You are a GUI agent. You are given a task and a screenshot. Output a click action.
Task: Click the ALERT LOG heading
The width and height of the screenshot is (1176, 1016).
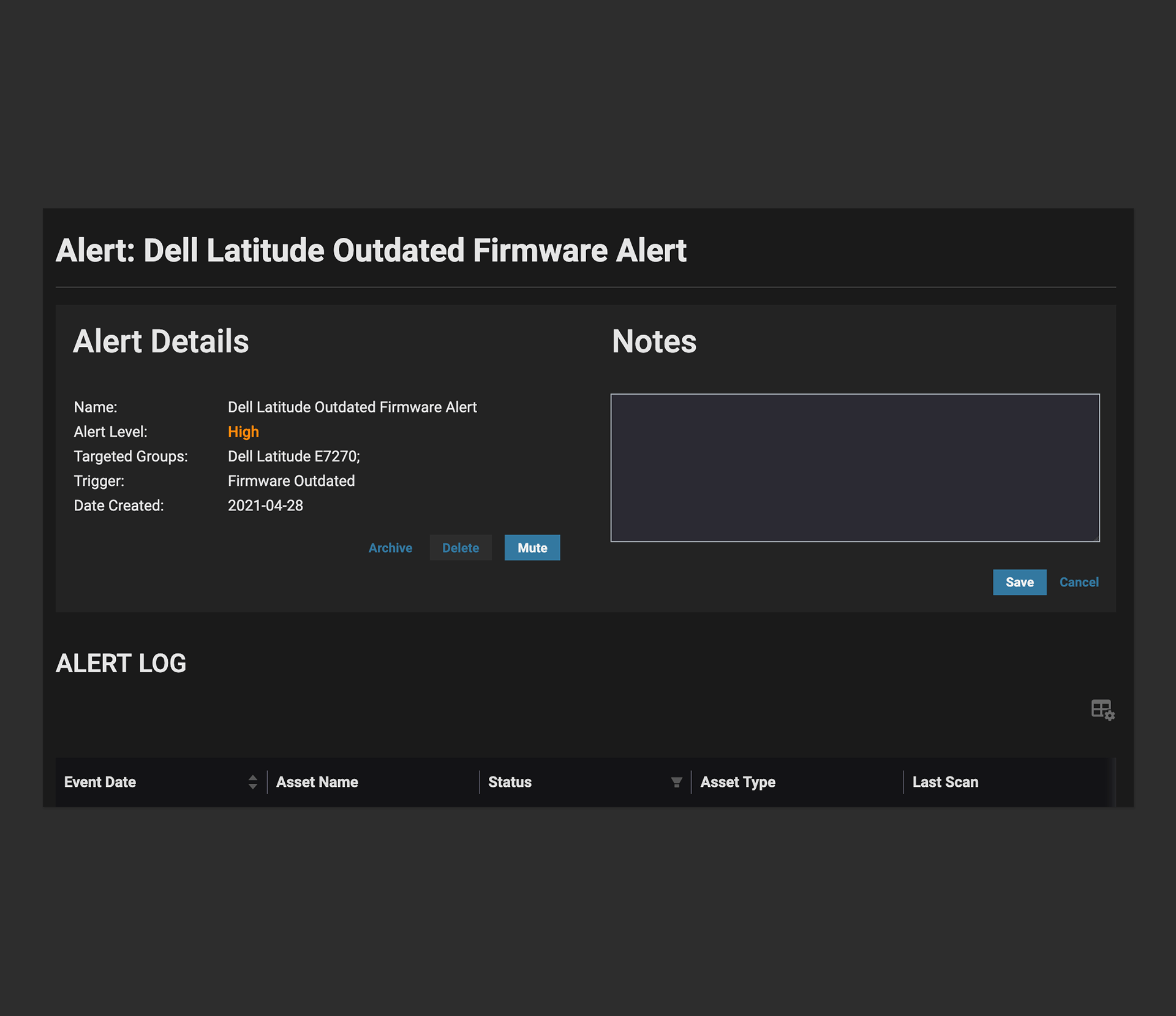[121, 664]
